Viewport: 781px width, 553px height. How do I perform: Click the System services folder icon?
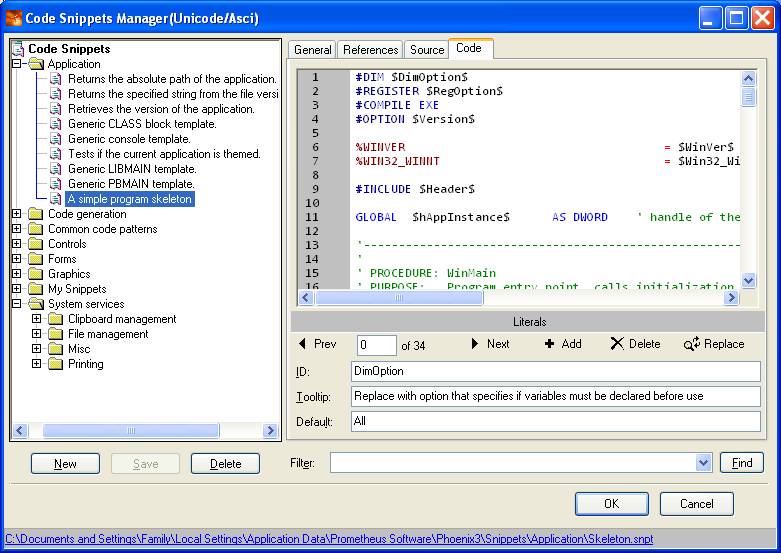point(36,303)
